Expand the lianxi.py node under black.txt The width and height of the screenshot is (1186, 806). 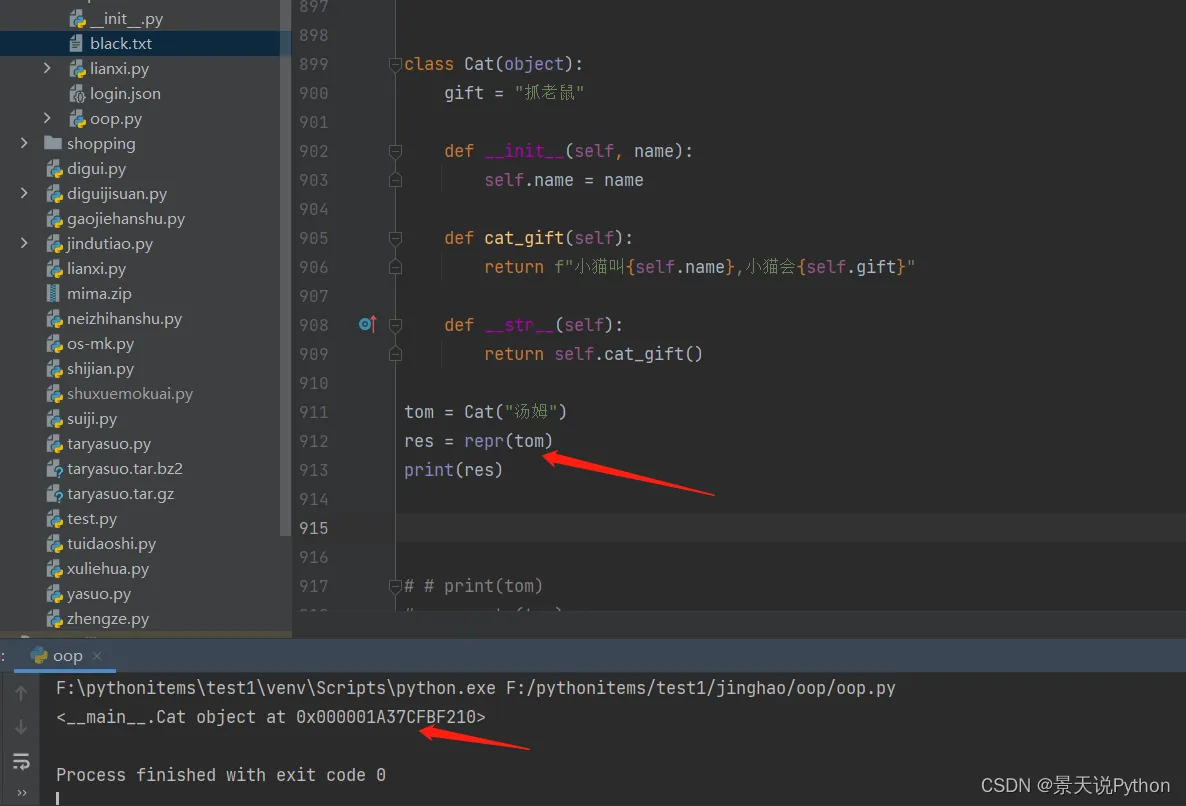point(47,69)
